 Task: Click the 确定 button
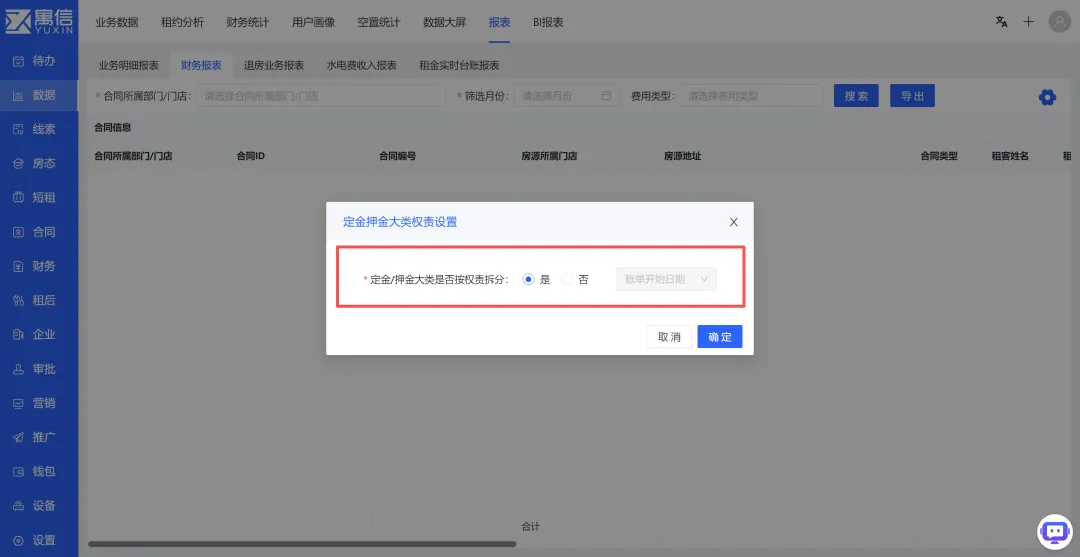click(x=720, y=337)
